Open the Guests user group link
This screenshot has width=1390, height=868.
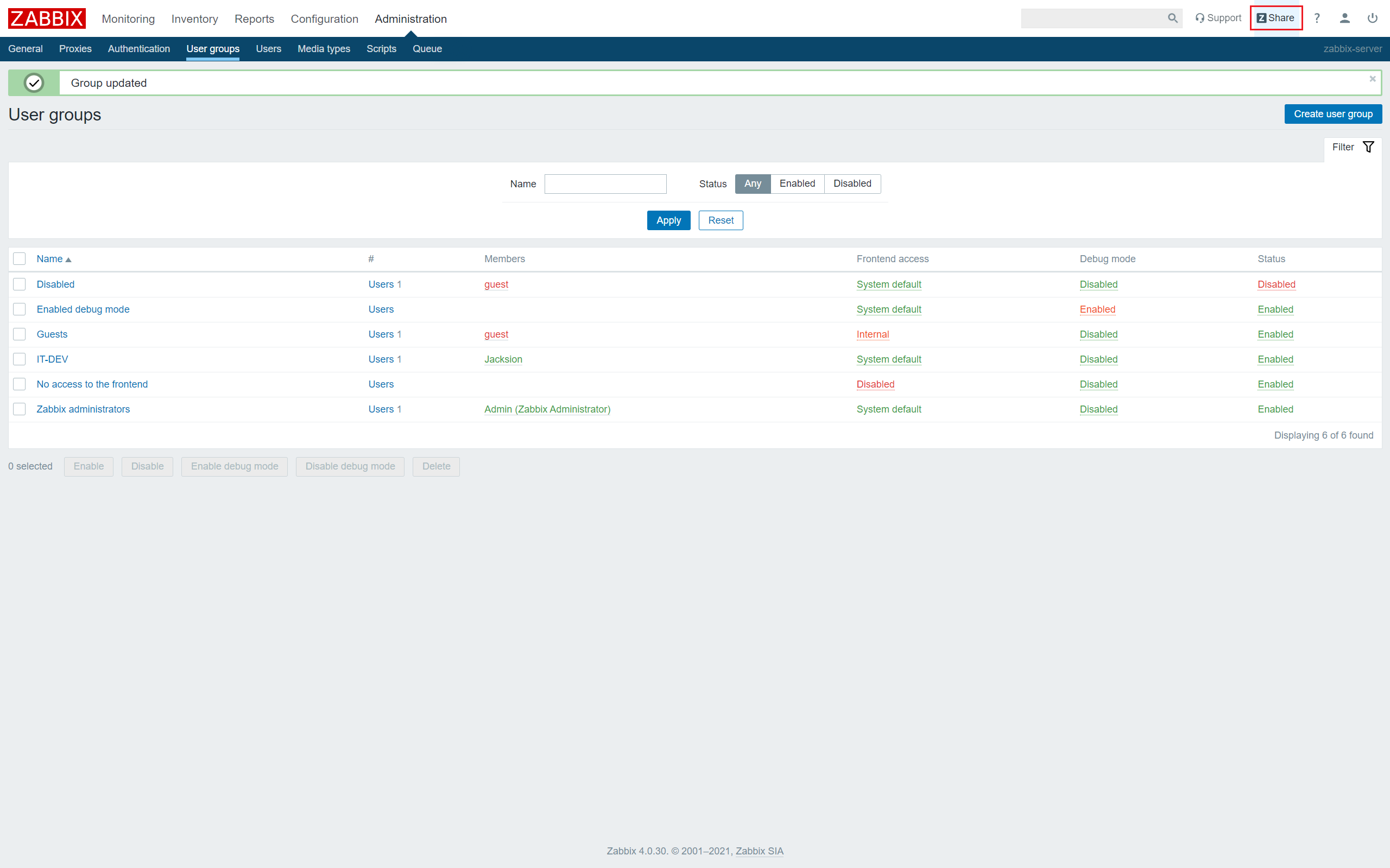pyautogui.click(x=51, y=333)
